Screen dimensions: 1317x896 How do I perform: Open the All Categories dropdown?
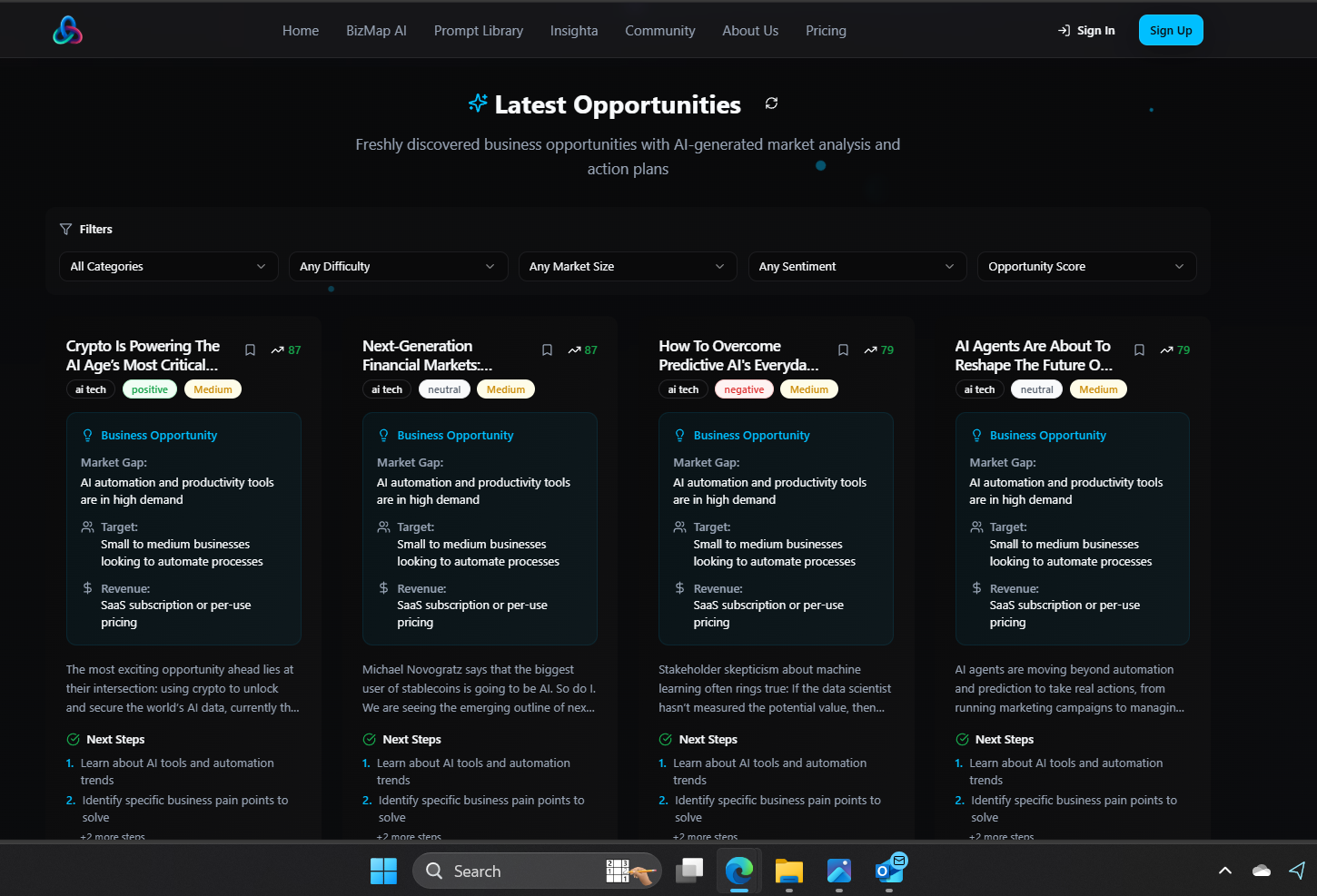point(168,266)
